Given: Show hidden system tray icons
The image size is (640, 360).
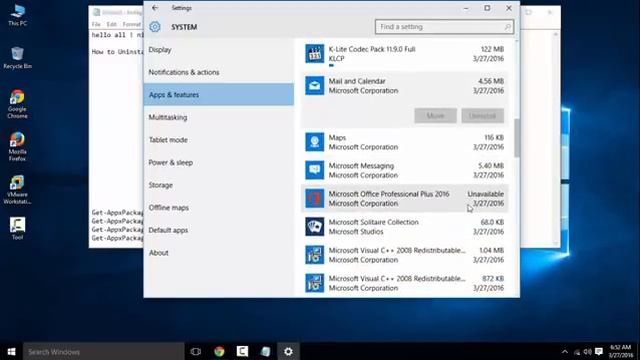Looking at the screenshot, I should click(565, 351).
